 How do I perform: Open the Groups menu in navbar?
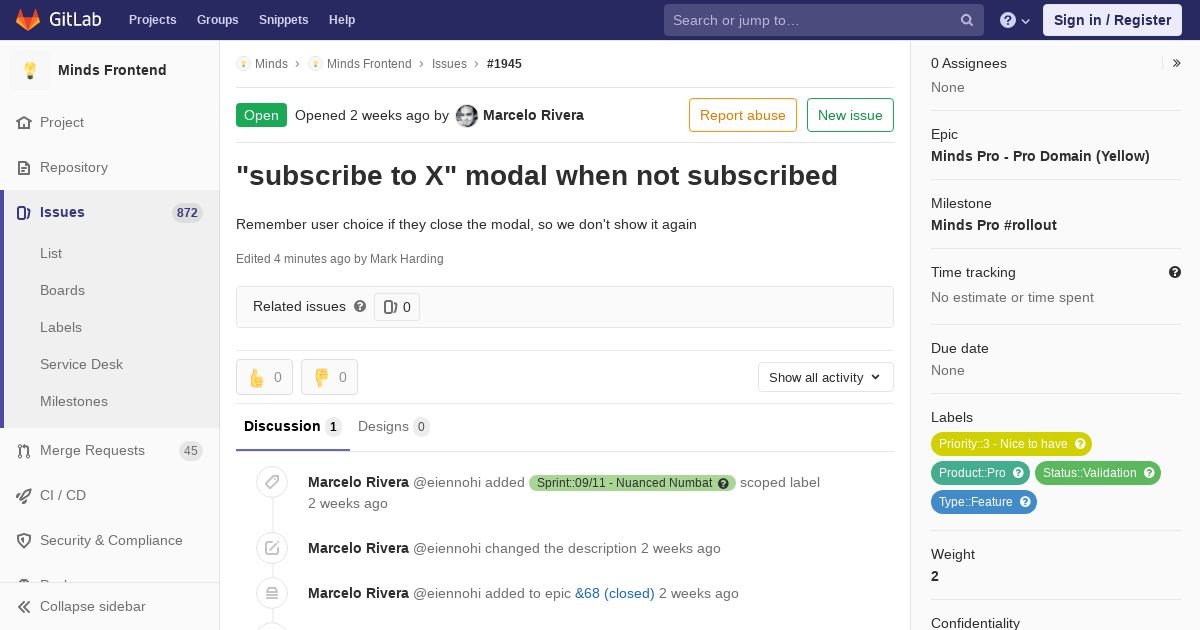pos(217,20)
